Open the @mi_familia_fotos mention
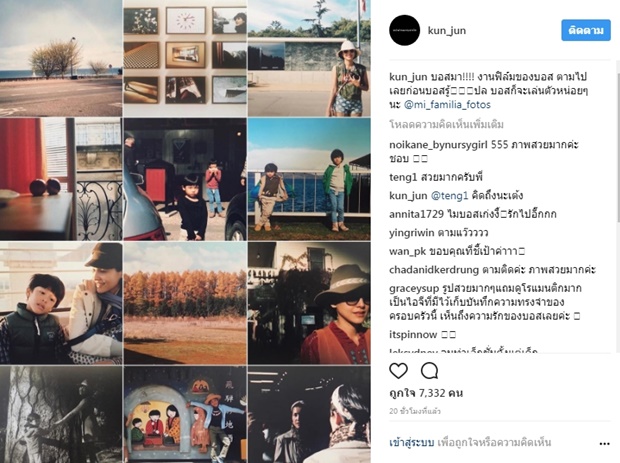 [x=447, y=105]
